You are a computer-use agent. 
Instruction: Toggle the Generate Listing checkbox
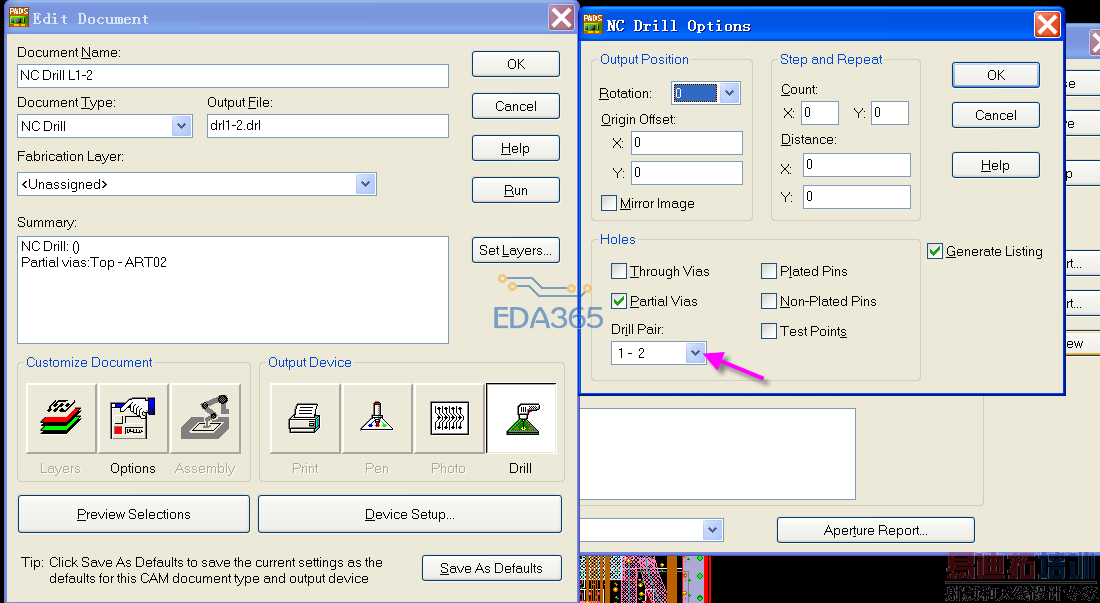pos(934,251)
